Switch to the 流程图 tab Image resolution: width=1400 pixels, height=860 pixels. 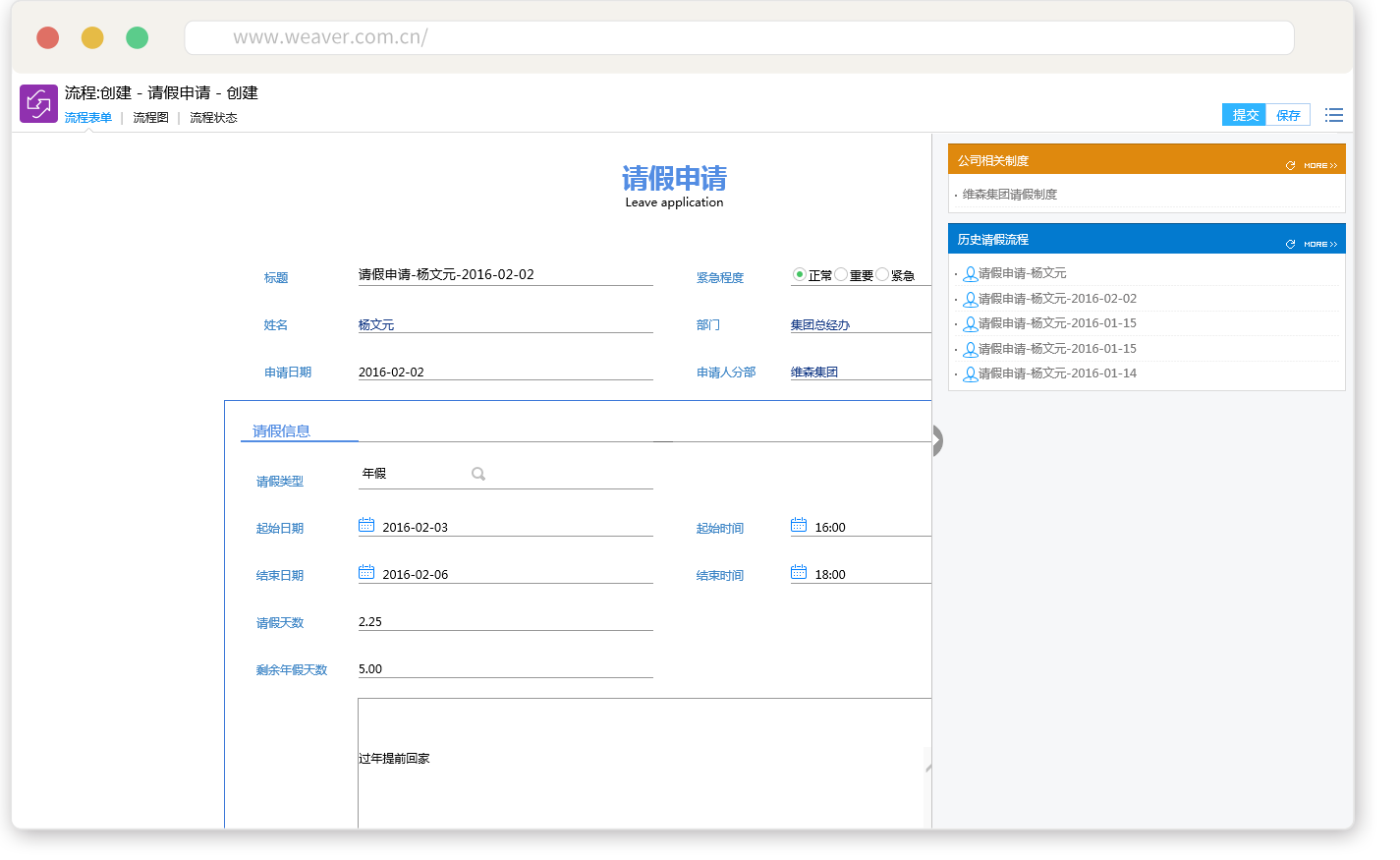(x=150, y=118)
